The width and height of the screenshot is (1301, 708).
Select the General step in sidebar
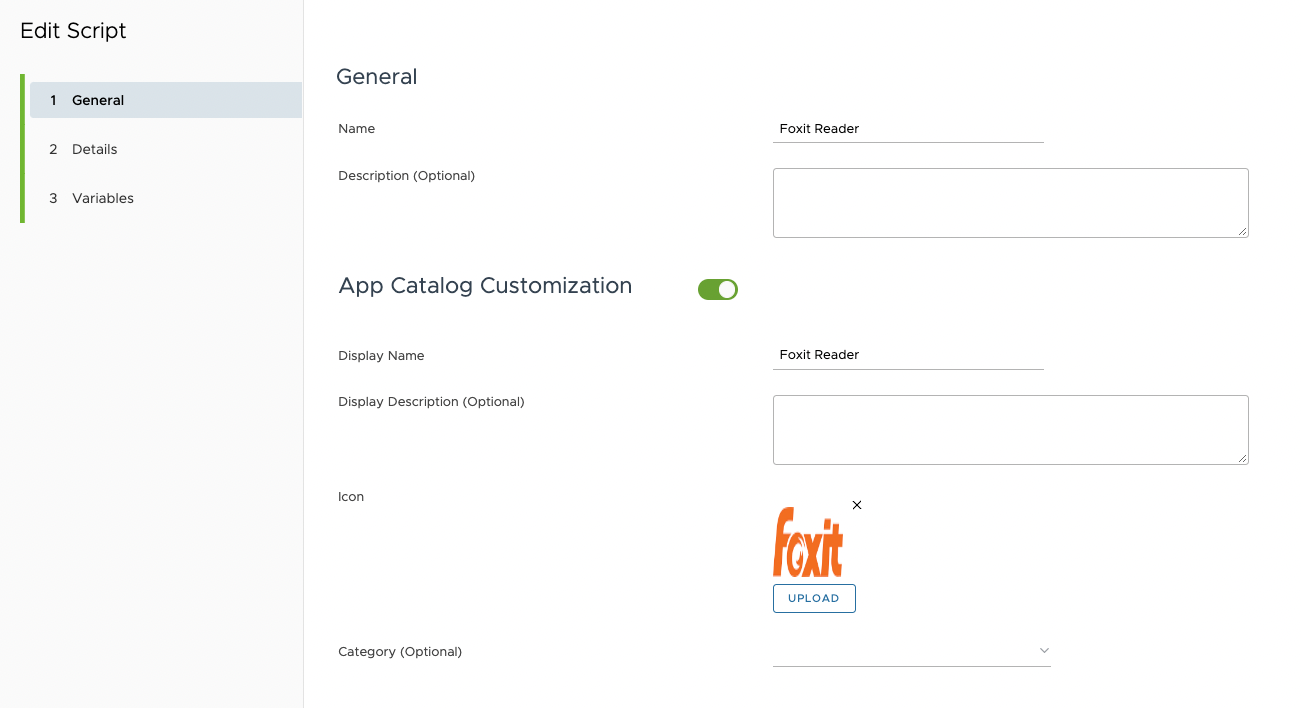click(98, 100)
